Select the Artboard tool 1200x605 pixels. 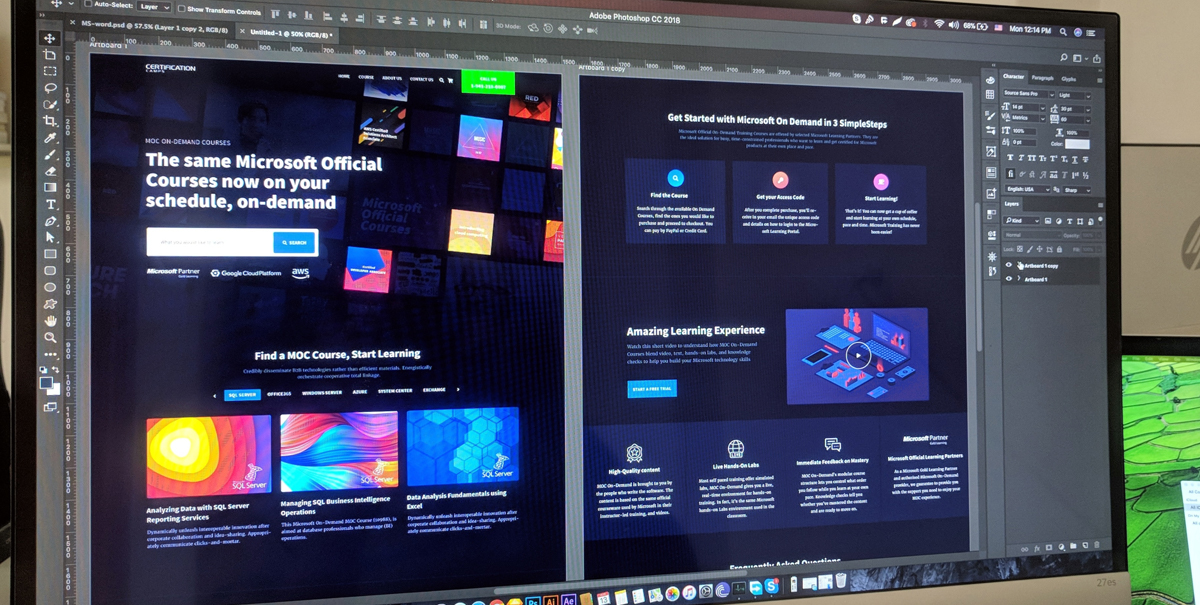click(x=50, y=54)
